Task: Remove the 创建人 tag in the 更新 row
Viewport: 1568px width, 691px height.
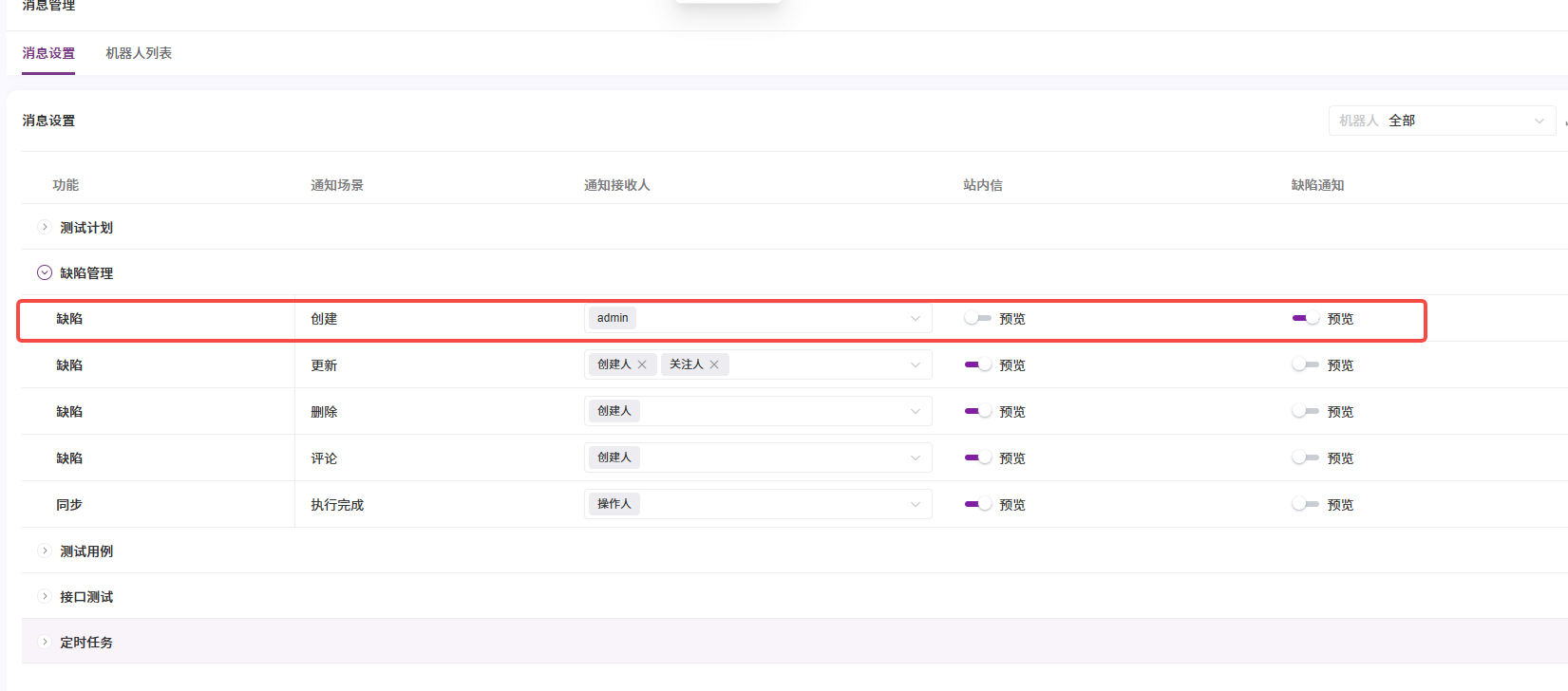Action: [x=642, y=364]
